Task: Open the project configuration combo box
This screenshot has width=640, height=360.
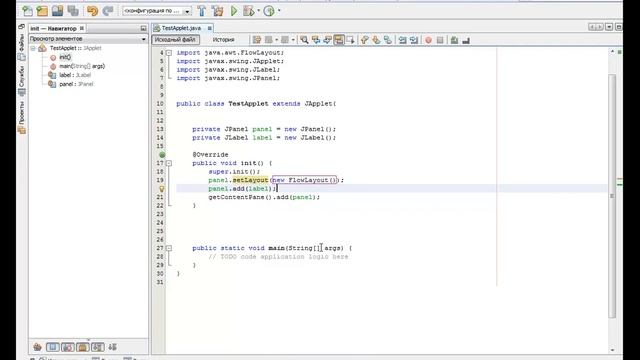Action: 157,11
